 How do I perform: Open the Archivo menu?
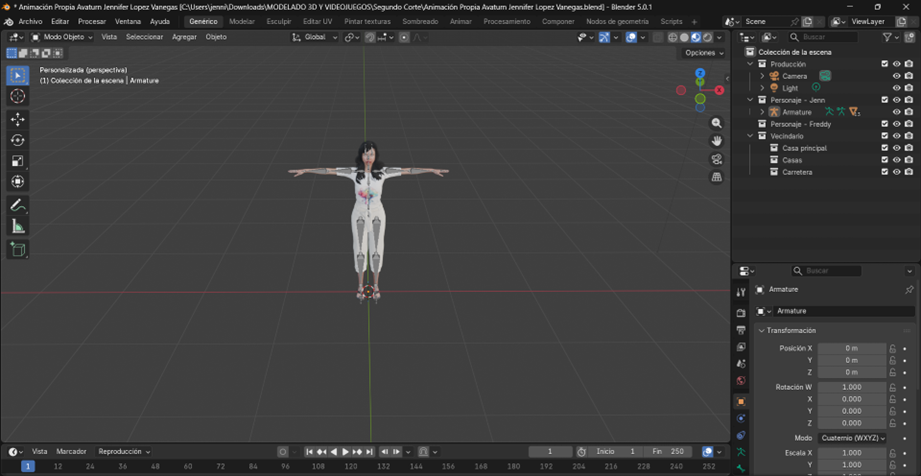[30, 21]
